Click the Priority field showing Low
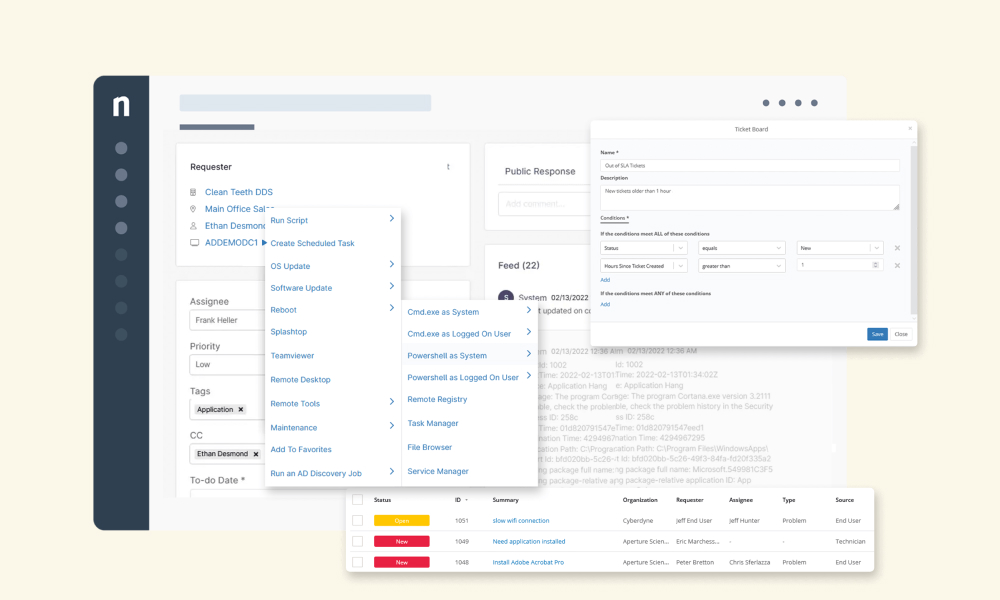Viewport: 1000px width, 600px height. point(227,365)
